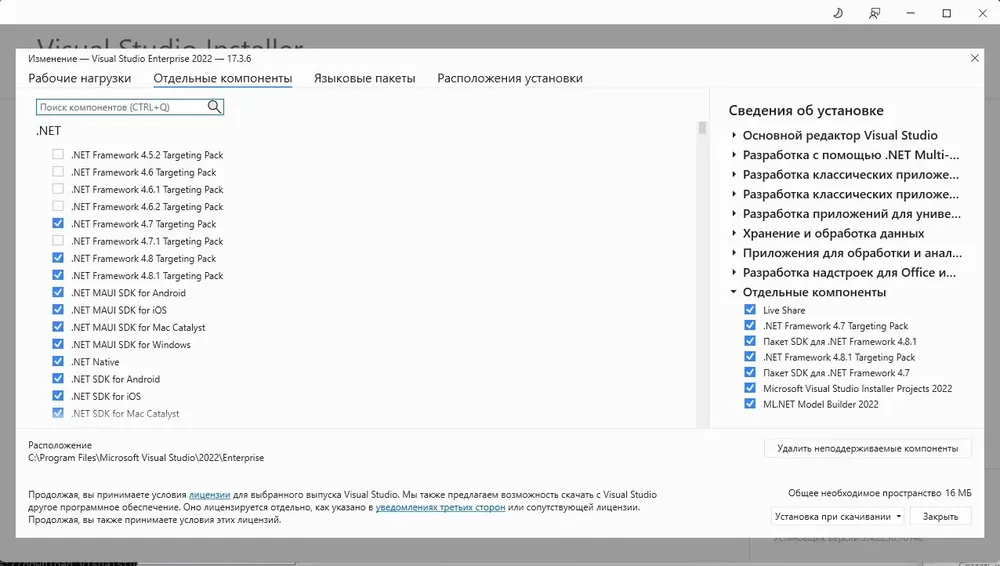Uncheck Live Share in installation details
The image size is (1000, 566).
[x=750, y=309]
